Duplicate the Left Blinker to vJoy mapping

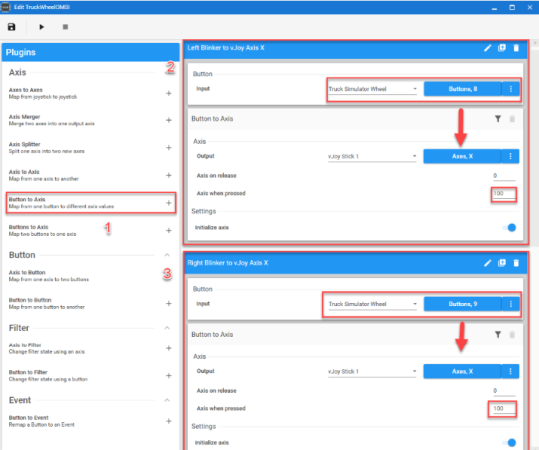[502, 48]
